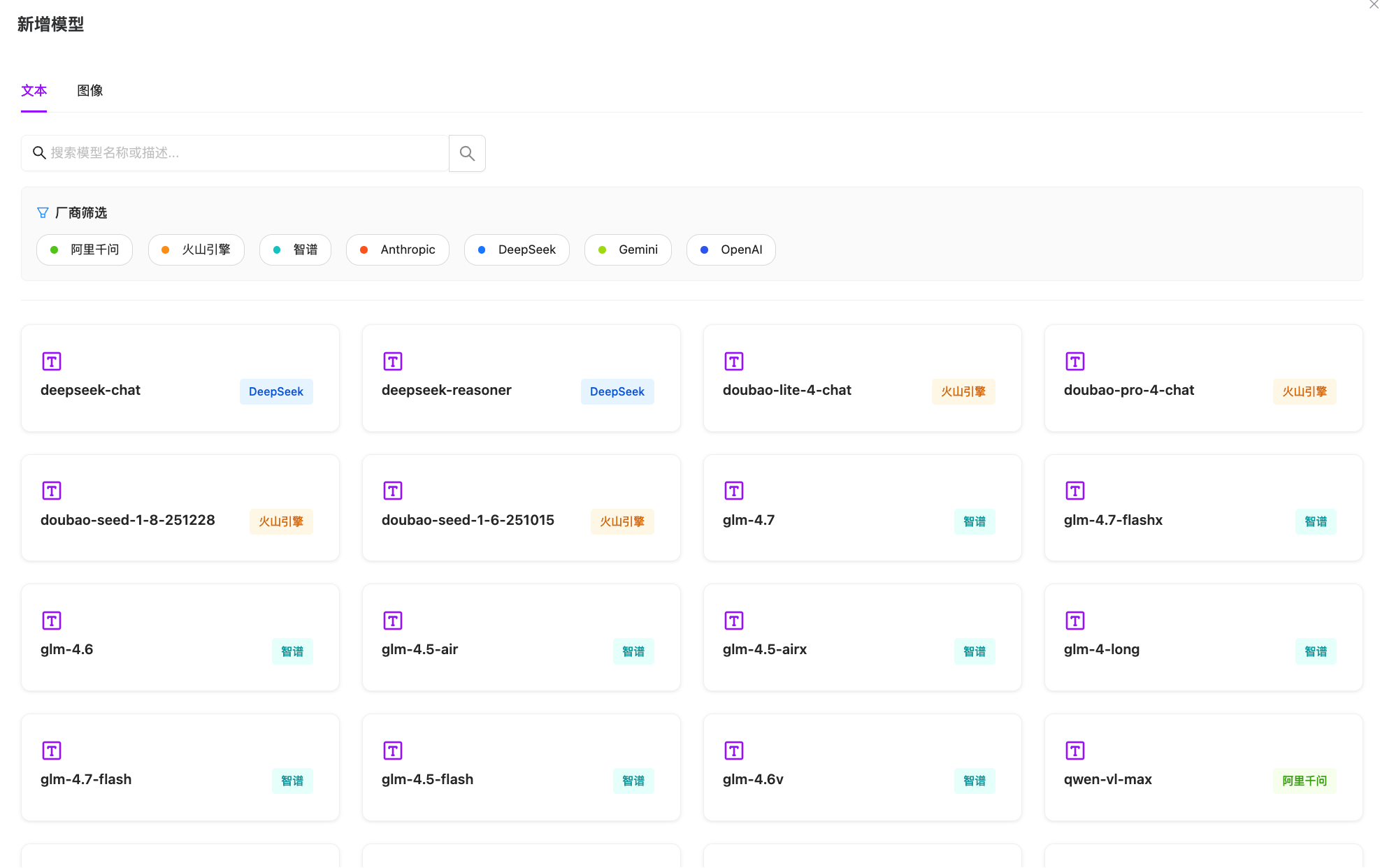Toggle the 智谱 vendor filter
The image size is (1380, 868).
tap(295, 249)
